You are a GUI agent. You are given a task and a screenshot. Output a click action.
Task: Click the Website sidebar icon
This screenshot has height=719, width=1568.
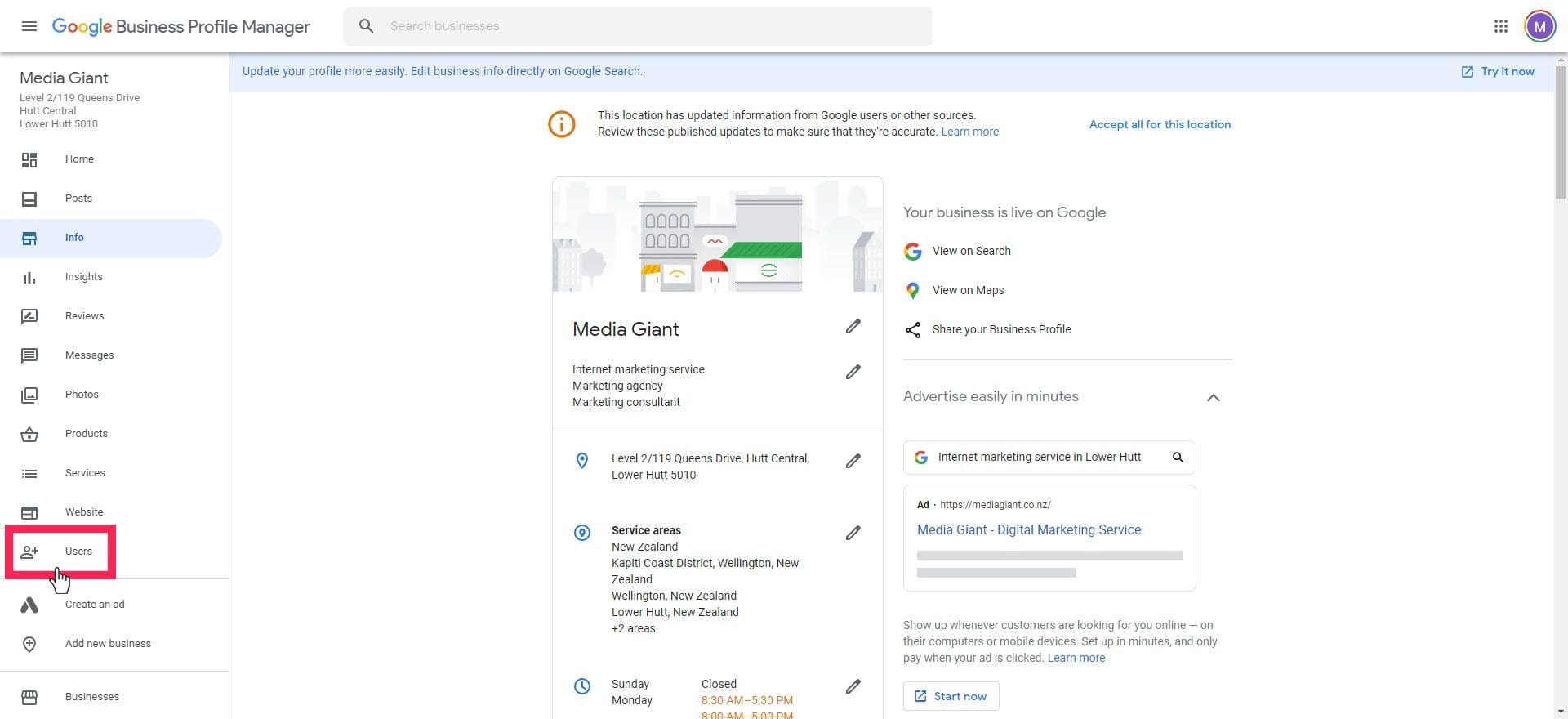29,512
